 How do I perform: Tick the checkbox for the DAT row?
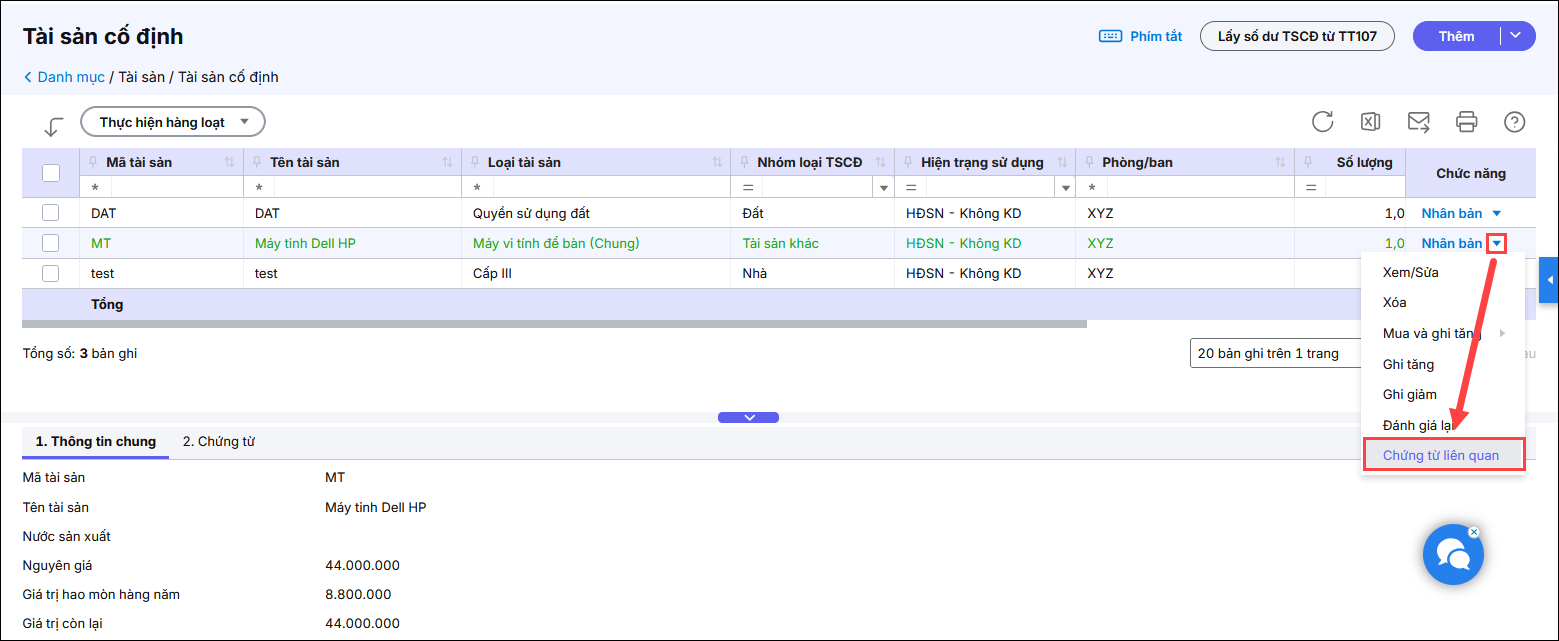(51, 213)
